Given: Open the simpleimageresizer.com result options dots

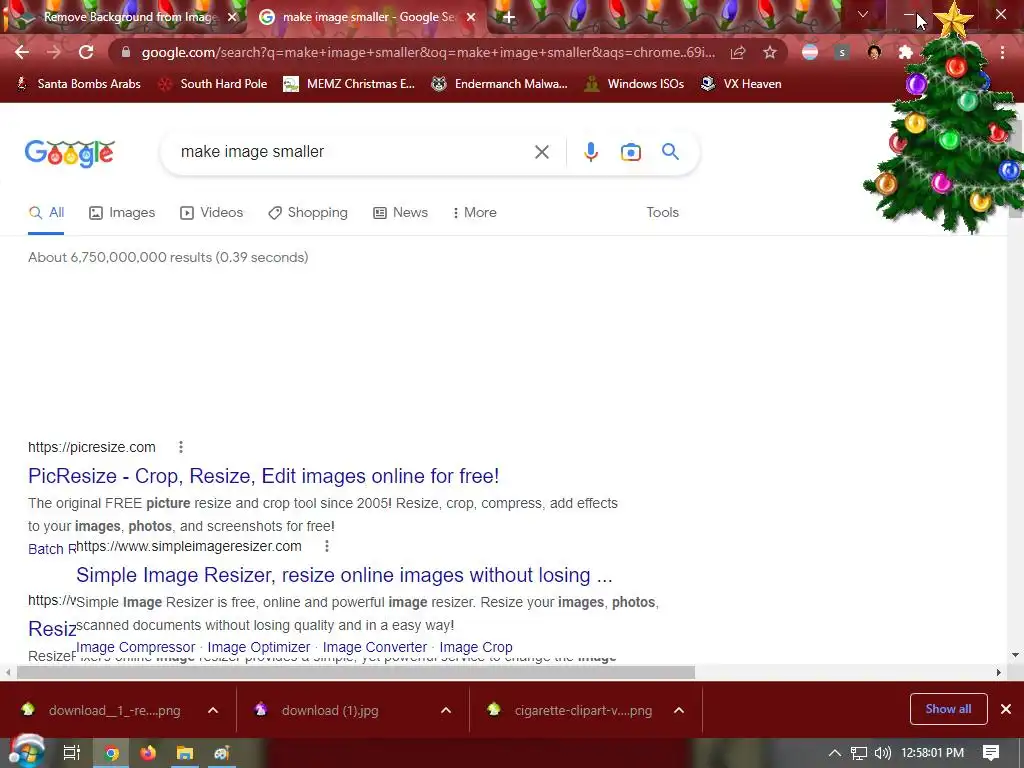Looking at the screenshot, I should point(327,546).
